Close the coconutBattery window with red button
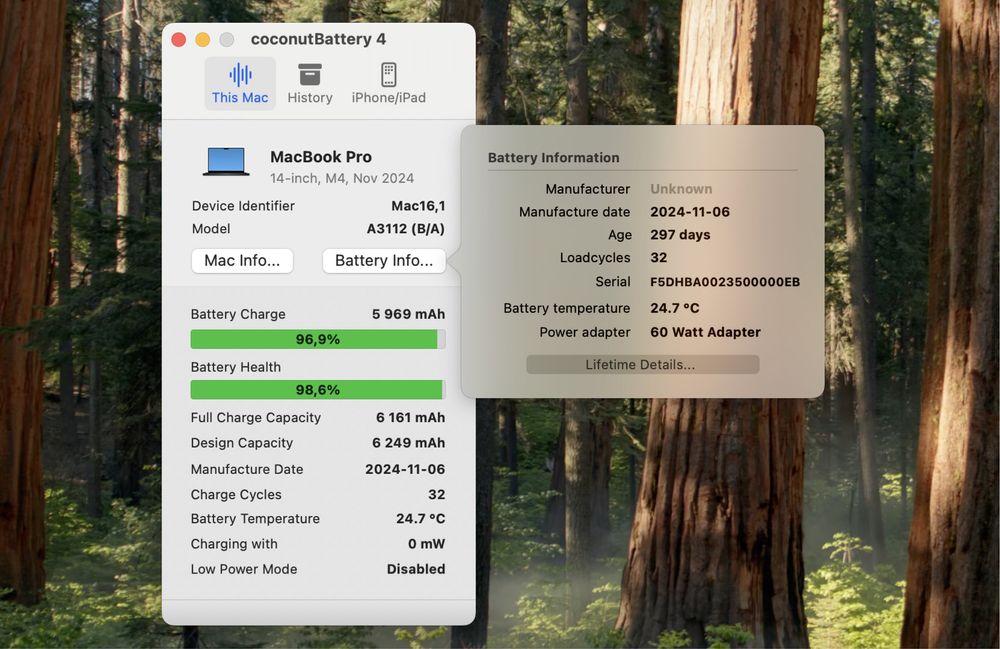 179,40
